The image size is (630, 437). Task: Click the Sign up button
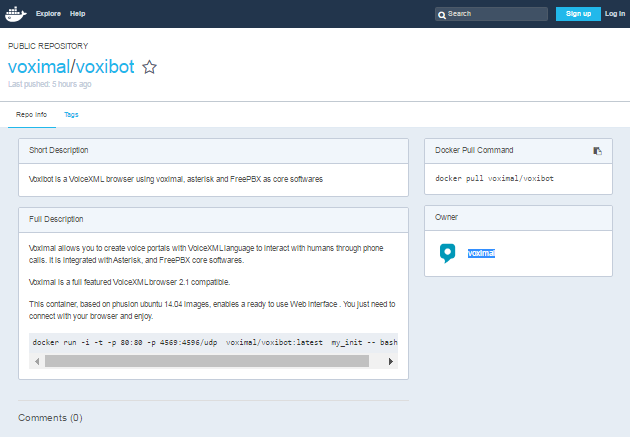pos(578,14)
